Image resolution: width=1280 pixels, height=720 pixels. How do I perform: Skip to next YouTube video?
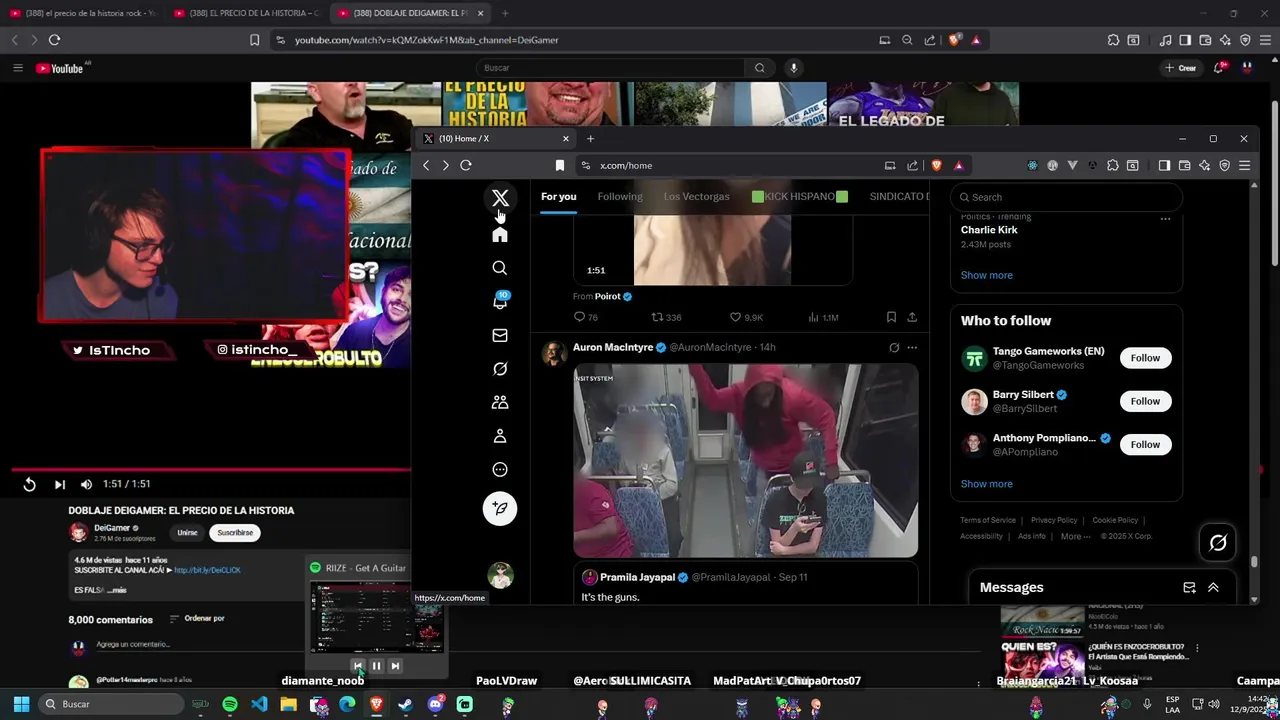pos(59,484)
